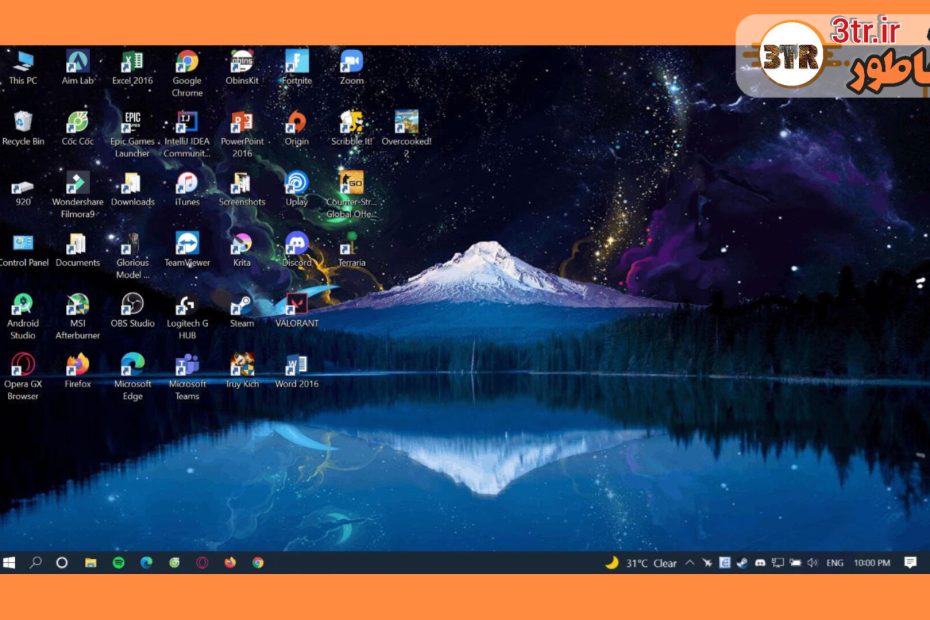Select the Counter-Strike Global Offensive shortcut
The height and width of the screenshot is (620, 930).
(351, 183)
